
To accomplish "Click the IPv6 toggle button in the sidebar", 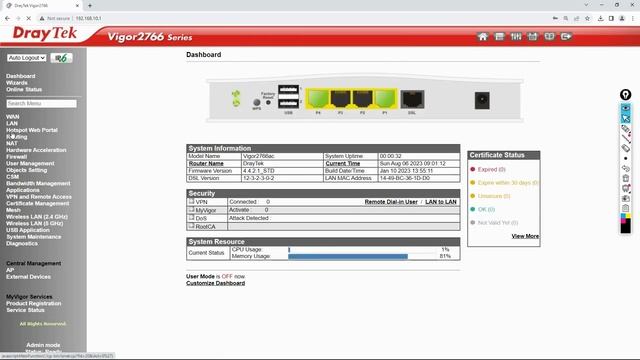I will point(62,58).
